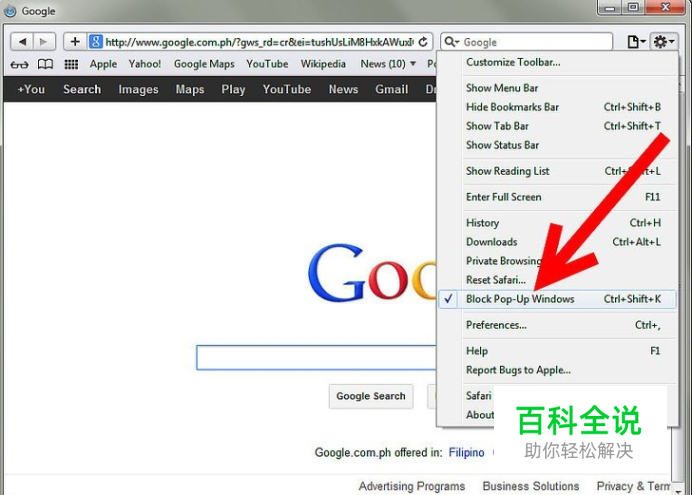Screen dimensions: 692x495
Task: Click the Google page search box
Action: [x=316, y=357]
